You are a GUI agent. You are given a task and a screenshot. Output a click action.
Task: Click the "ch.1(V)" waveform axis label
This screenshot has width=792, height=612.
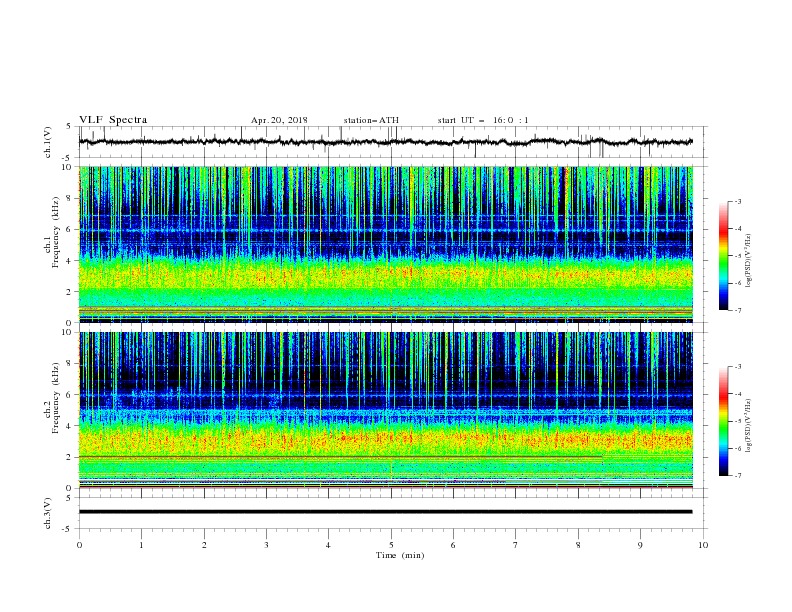click(x=48, y=142)
